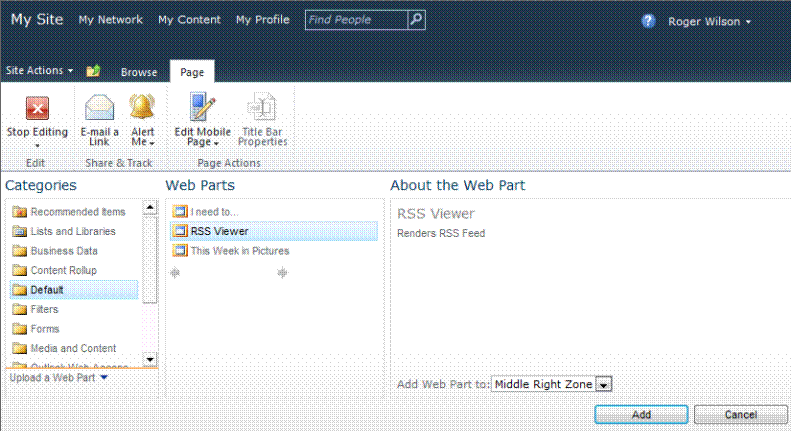Choose the I need to... web part
Image resolution: width=793 pixels, height=432 pixels.
pyautogui.click(x=274, y=212)
